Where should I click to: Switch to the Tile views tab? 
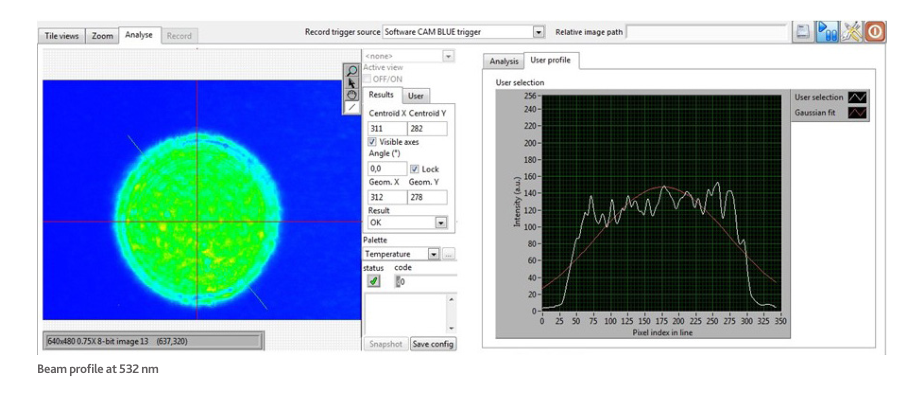click(x=61, y=36)
